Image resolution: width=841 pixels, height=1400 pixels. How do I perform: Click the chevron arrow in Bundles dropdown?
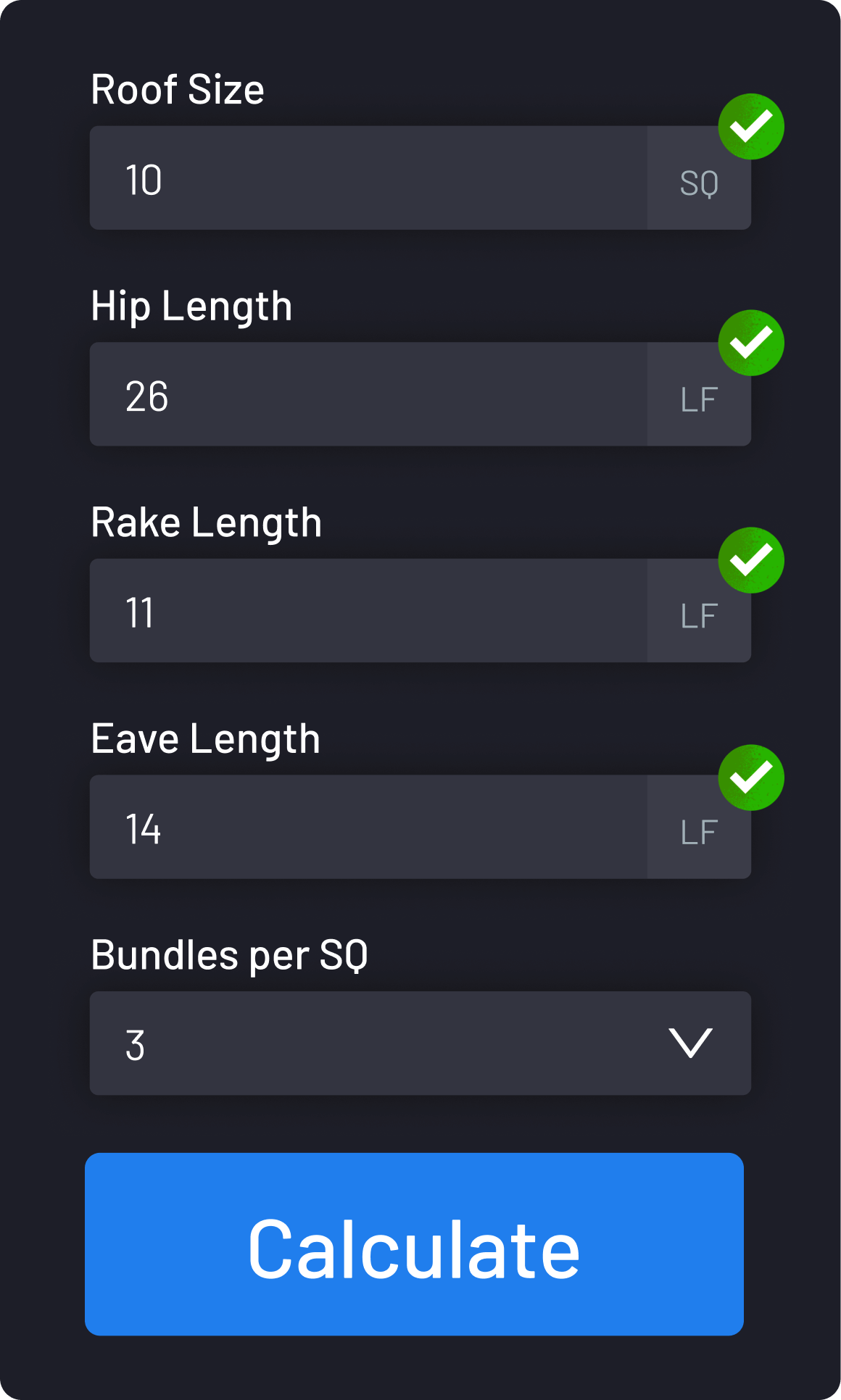point(690,1043)
